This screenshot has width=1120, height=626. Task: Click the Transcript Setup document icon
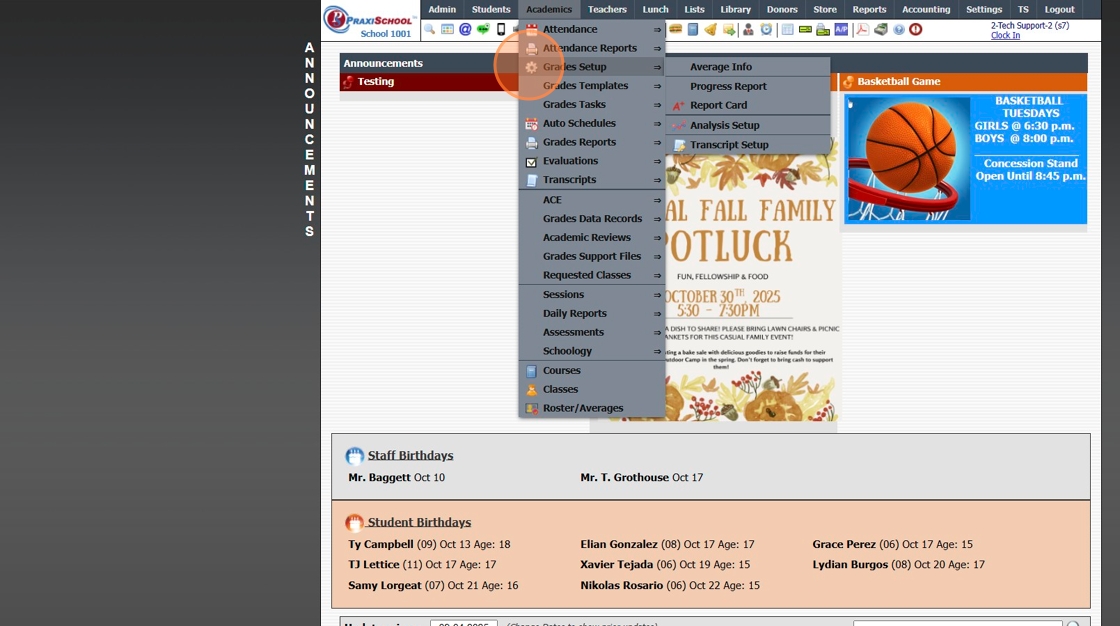coord(679,145)
